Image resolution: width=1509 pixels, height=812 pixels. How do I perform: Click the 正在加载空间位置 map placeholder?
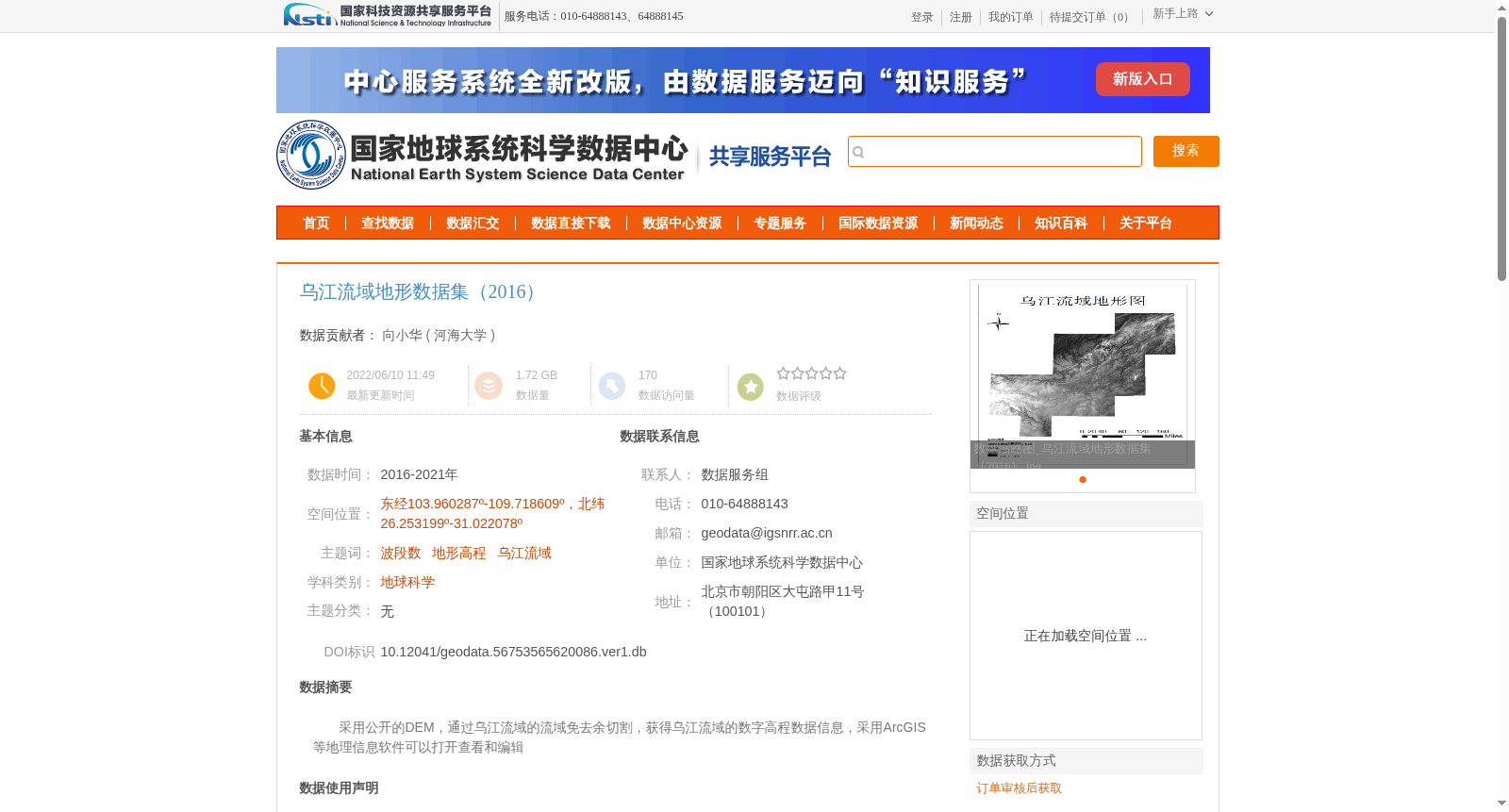pyautogui.click(x=1086, y=636)
